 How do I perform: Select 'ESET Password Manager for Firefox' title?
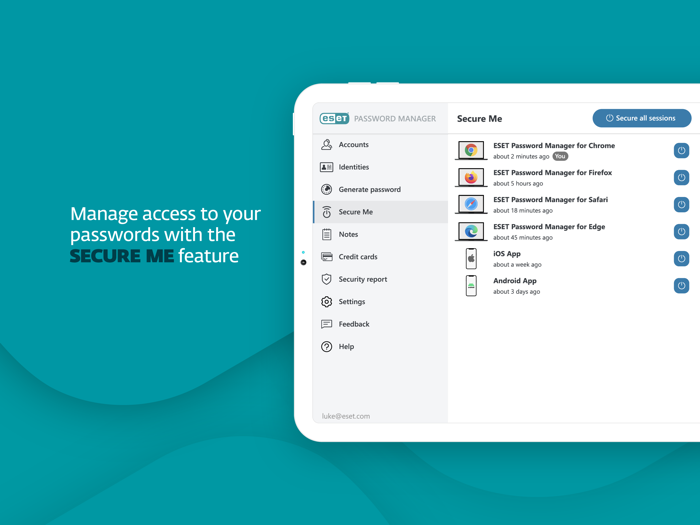553,173
